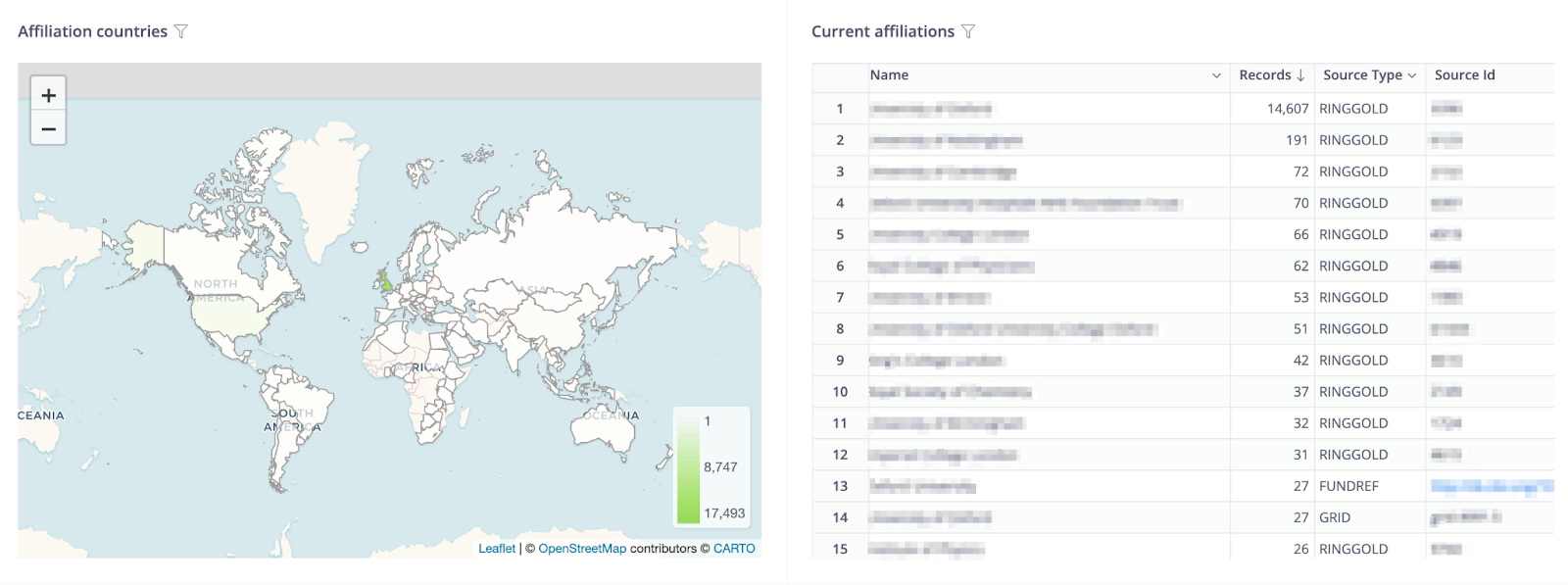Open the OpenStreetMap link
Viewport: 1568px width, 585px height.
tap(582, 549)
